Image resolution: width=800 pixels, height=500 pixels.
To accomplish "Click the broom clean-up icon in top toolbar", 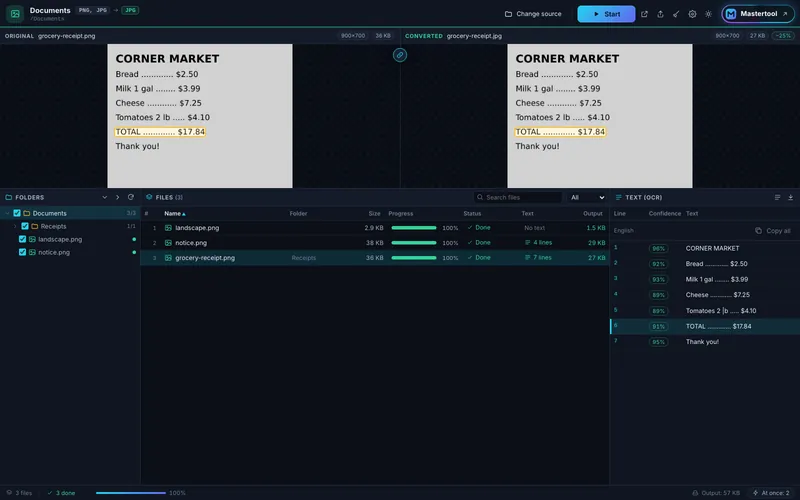I will (676, 14).
